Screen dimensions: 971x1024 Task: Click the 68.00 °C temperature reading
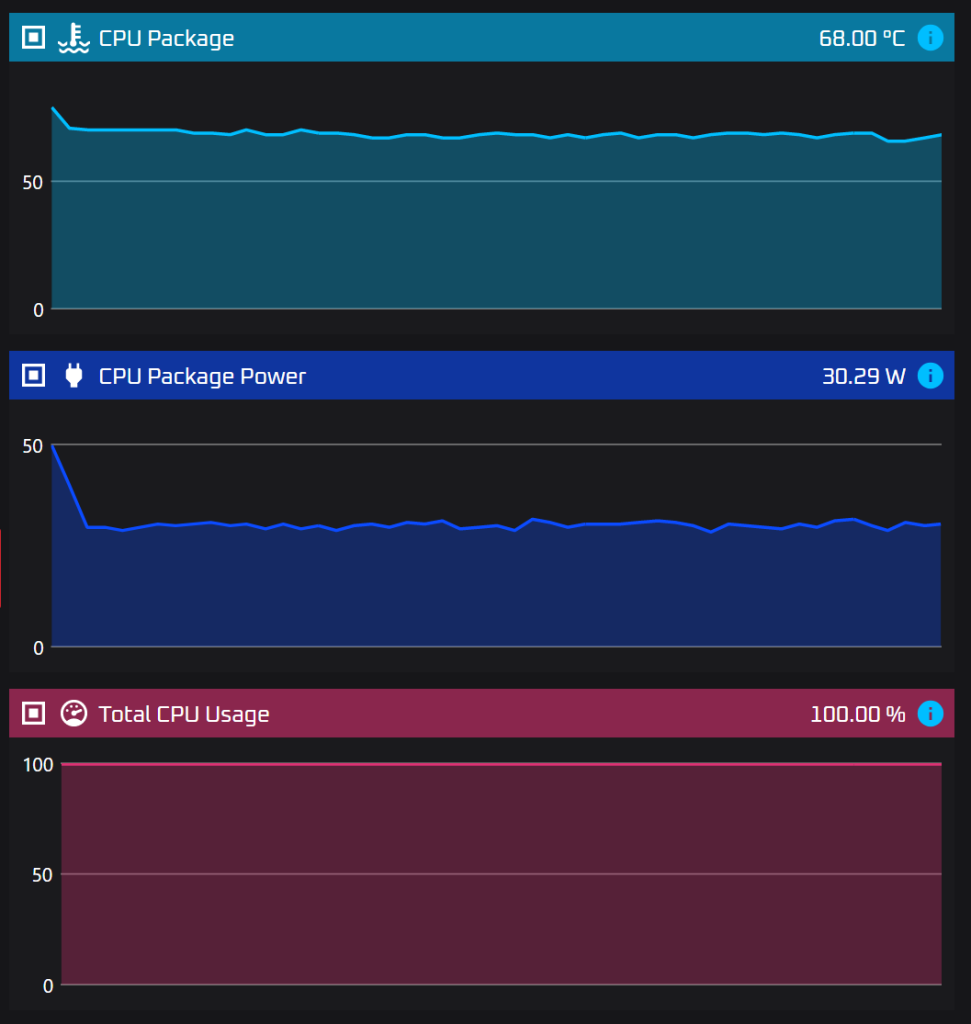point(861,38)
